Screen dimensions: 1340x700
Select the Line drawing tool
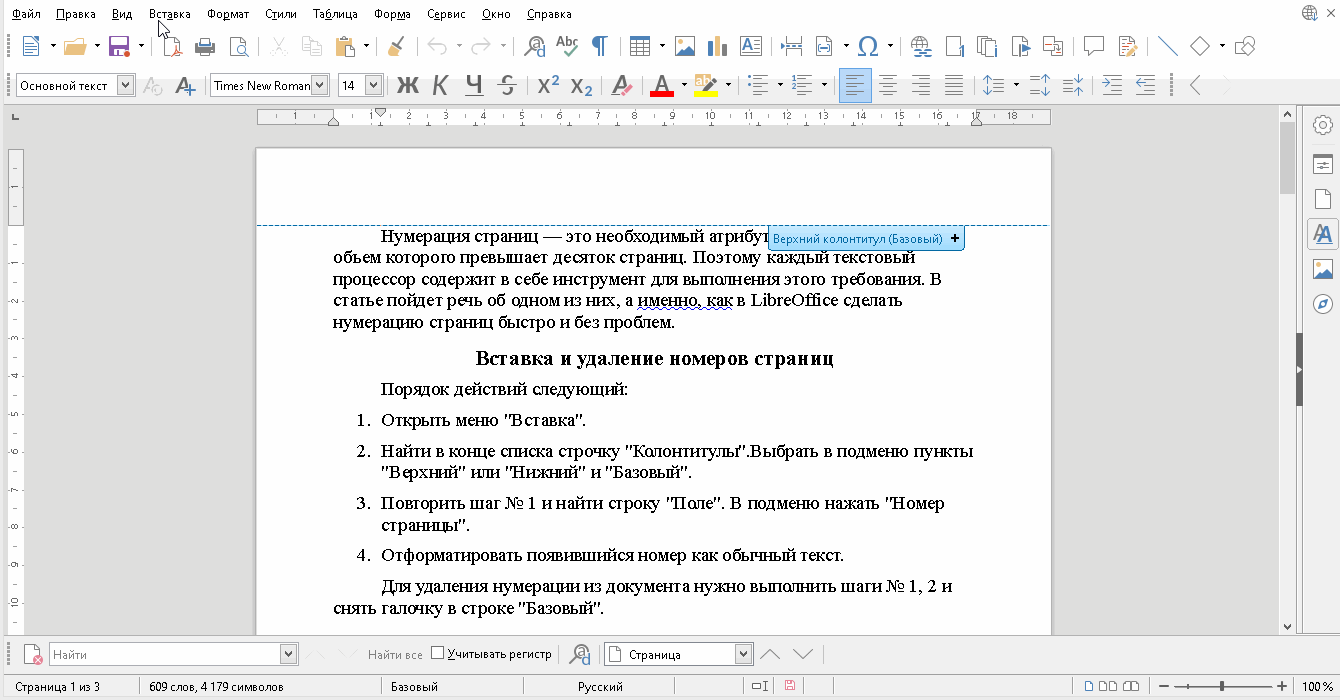coord(1167,46)
